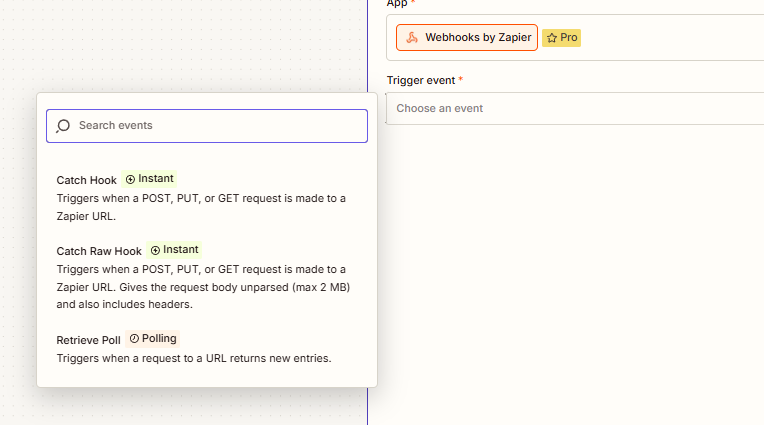This screenshot has width=764, height=425.
Task: Click the Trigger event field label
Action: coord(421,80)
